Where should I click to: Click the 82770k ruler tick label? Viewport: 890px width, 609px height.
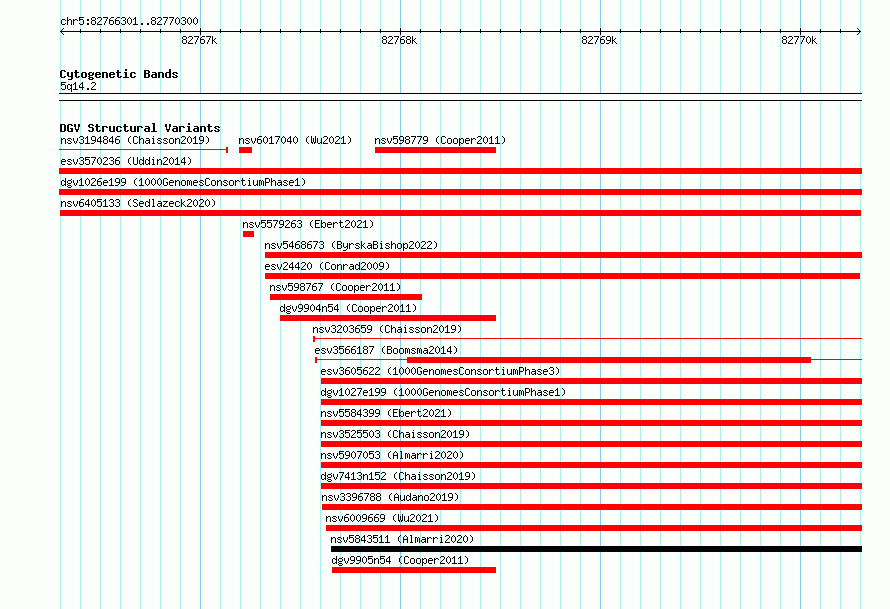point(799,40)
